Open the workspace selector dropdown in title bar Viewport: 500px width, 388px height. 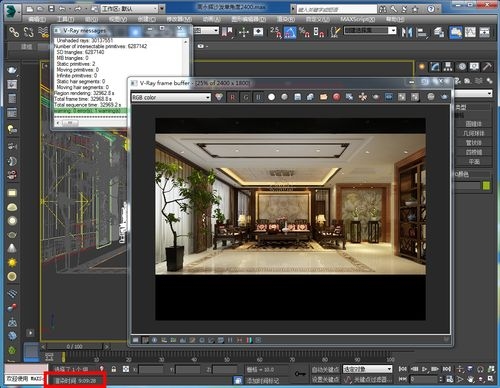coord(129,9)
